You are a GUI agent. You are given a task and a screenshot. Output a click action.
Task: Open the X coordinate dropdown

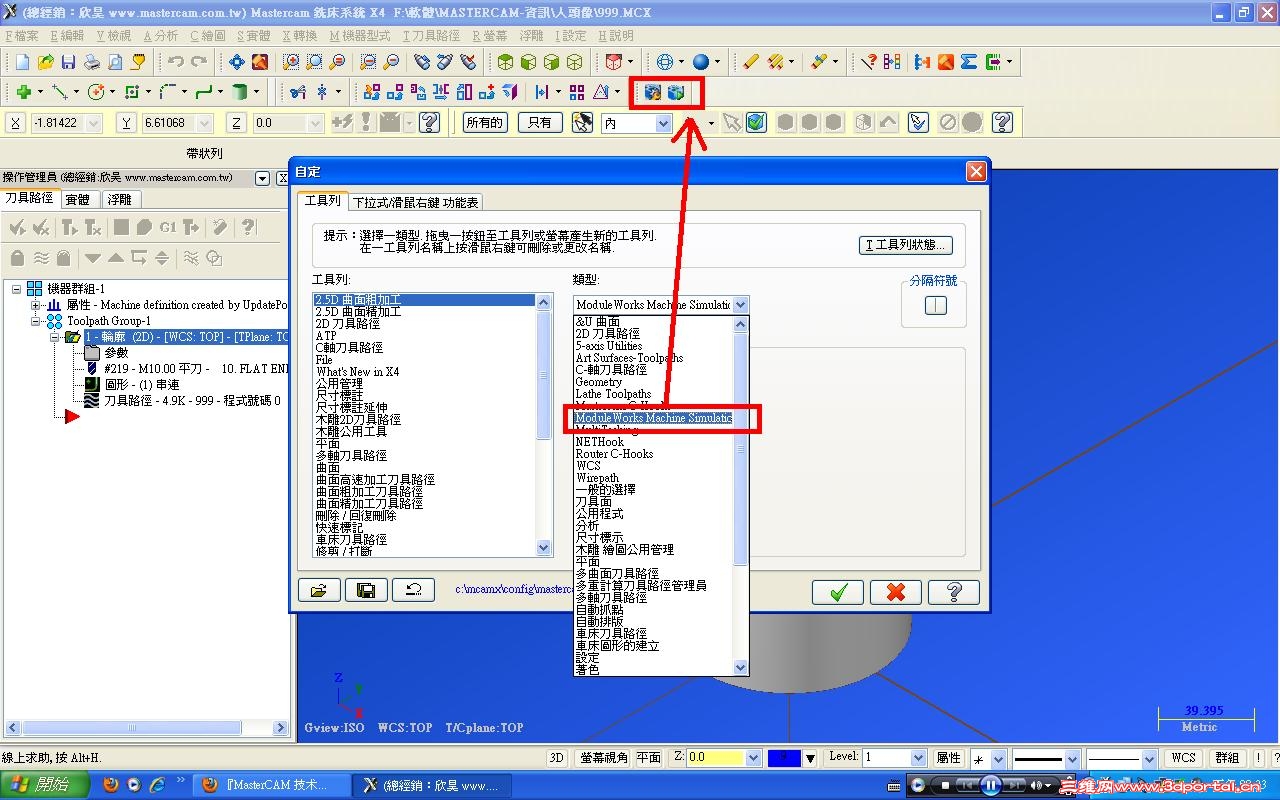94,123
